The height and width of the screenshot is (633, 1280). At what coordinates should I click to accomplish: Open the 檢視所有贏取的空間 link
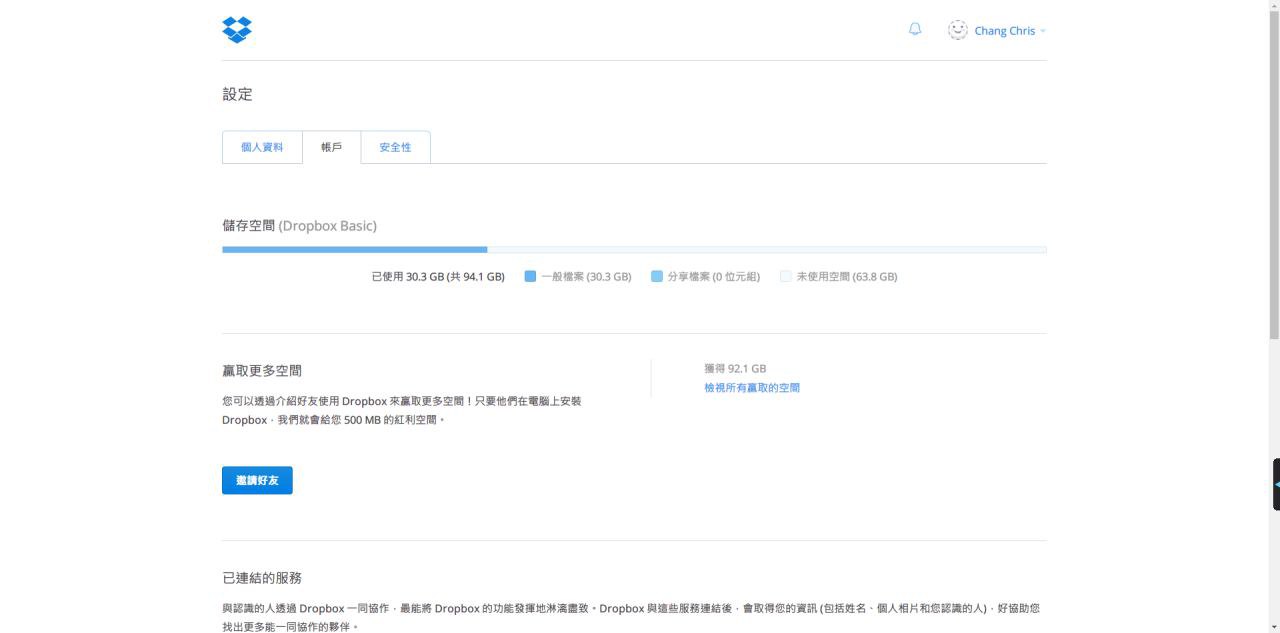751,388
